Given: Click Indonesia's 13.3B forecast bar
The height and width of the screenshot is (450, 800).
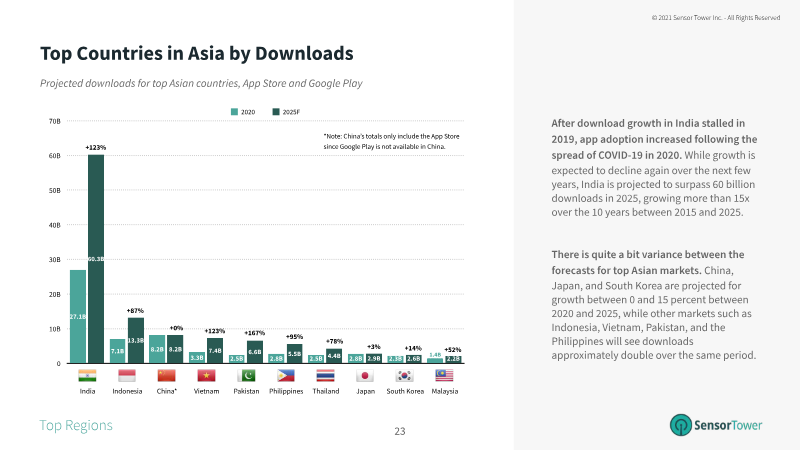Looking at the screenshot, I should (136, 340).
